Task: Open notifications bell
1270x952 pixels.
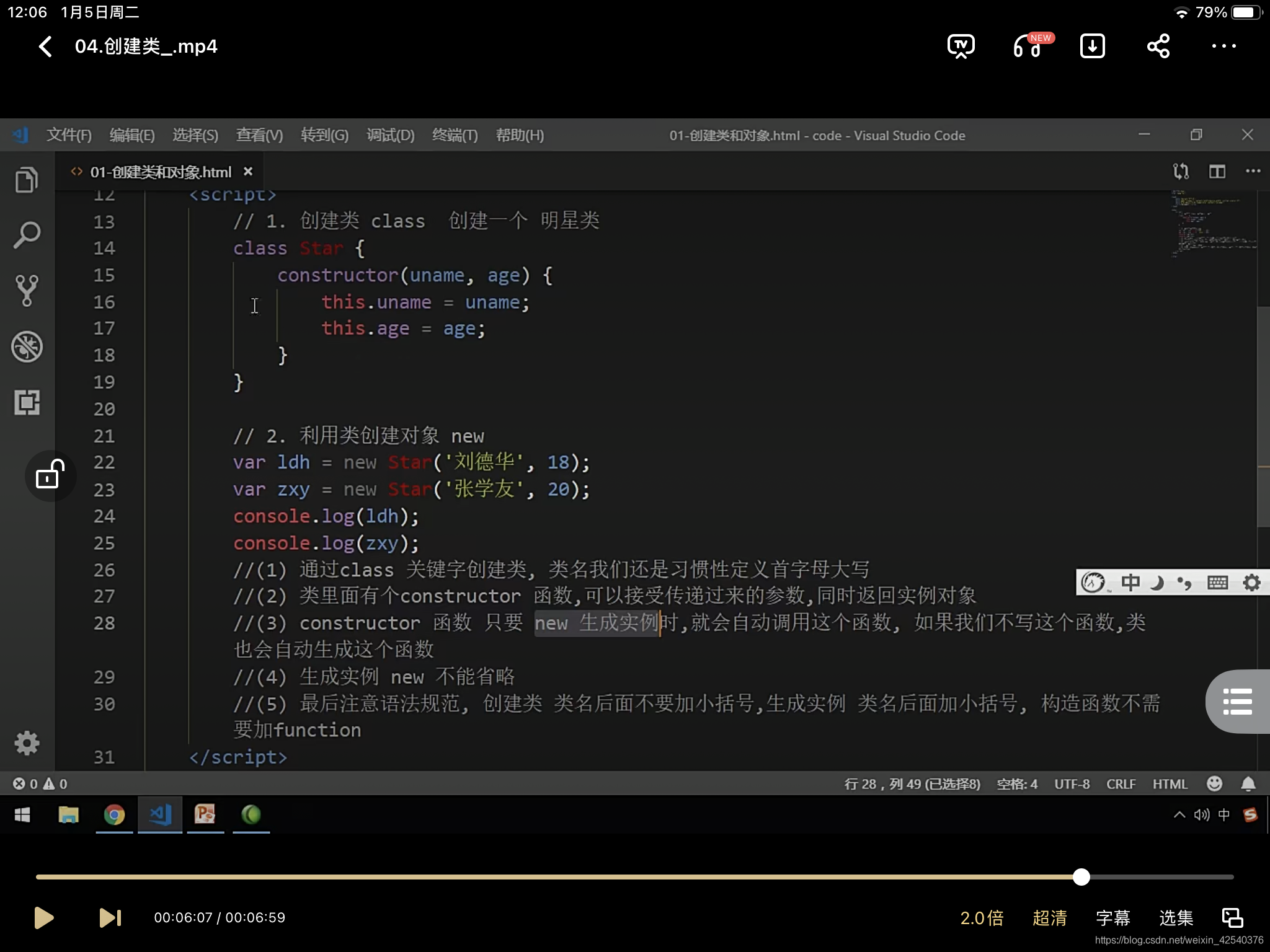Action: (1248, 784)
